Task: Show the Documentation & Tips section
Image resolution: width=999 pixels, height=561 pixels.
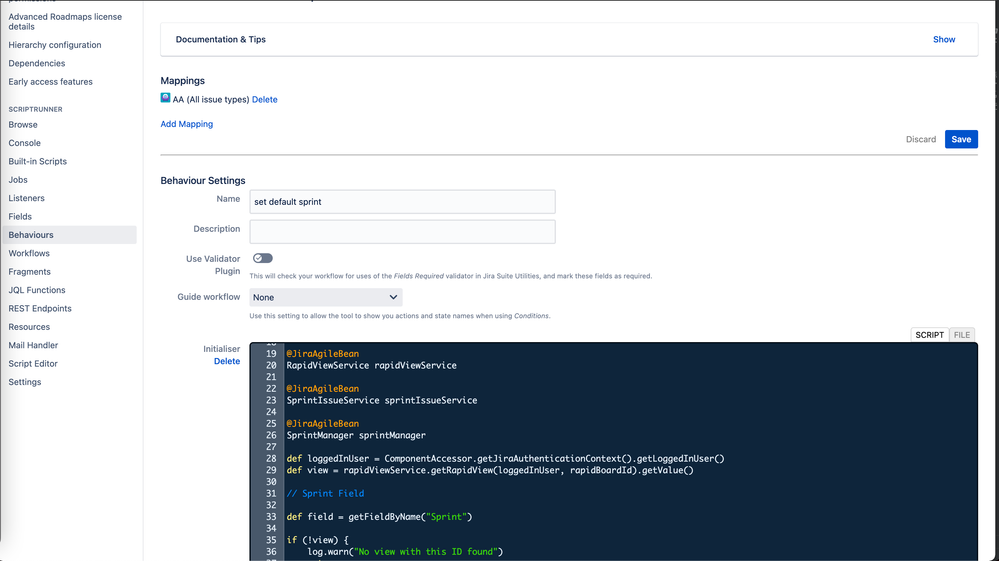Action: tap(944, 39)
